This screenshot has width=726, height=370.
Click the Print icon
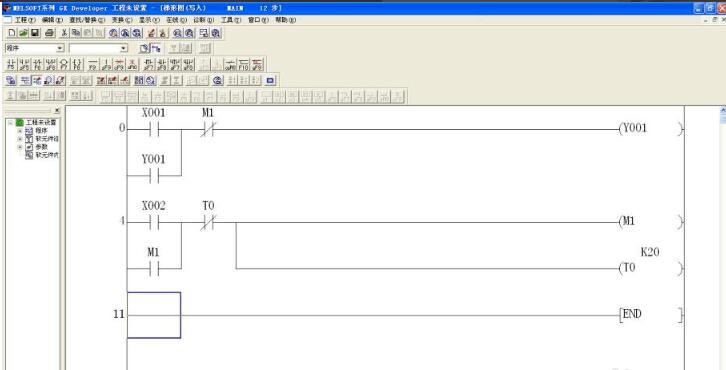[x=50, y=33]
